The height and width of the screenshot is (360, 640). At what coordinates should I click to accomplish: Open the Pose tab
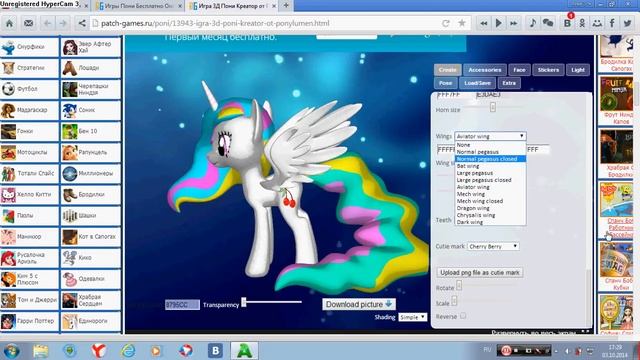pos(445,83)
